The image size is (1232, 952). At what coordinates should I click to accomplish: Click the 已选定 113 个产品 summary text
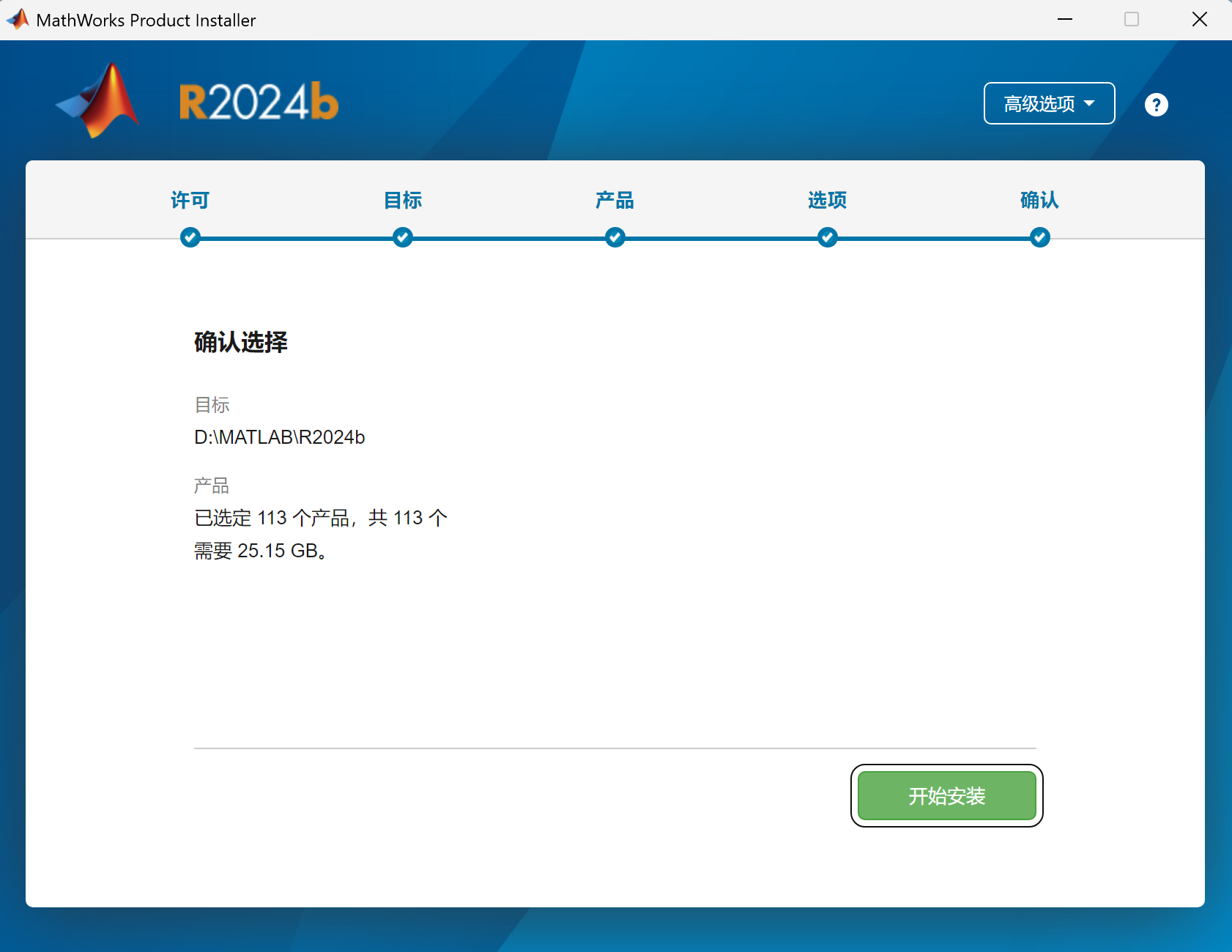320,518
